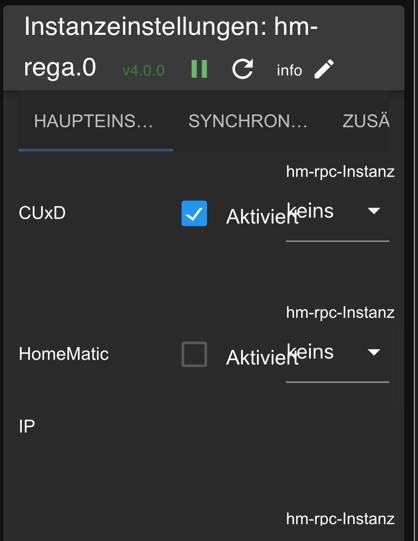This screenshot has width=418, height=541.
Task: Enable the HomeMatic Aktiviert checkbox
Action: [x=194, y=354]
